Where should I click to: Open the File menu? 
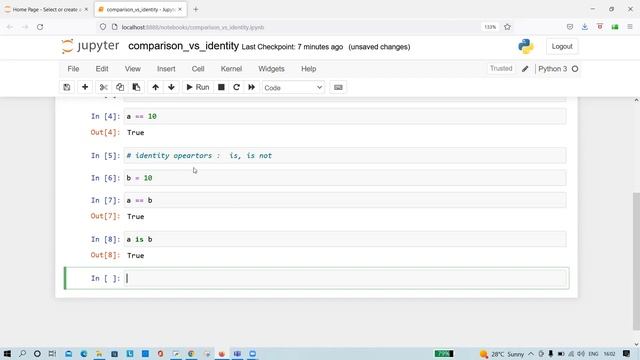point(73,69)
